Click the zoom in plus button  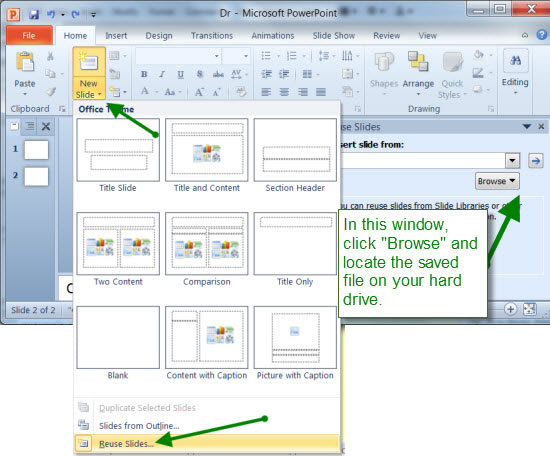click(511, 309)
